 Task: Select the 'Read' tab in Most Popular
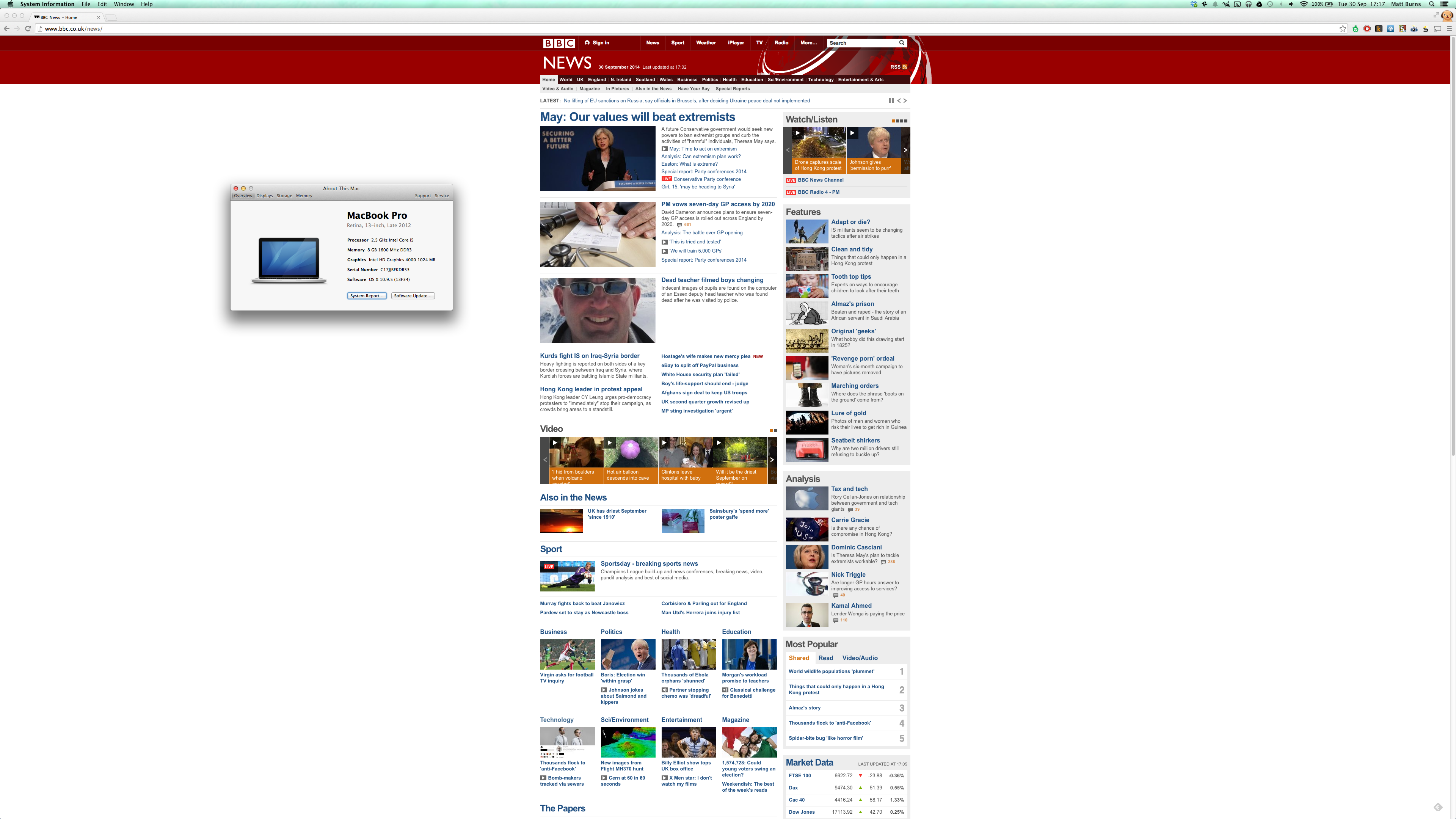[x=826, y=658]
